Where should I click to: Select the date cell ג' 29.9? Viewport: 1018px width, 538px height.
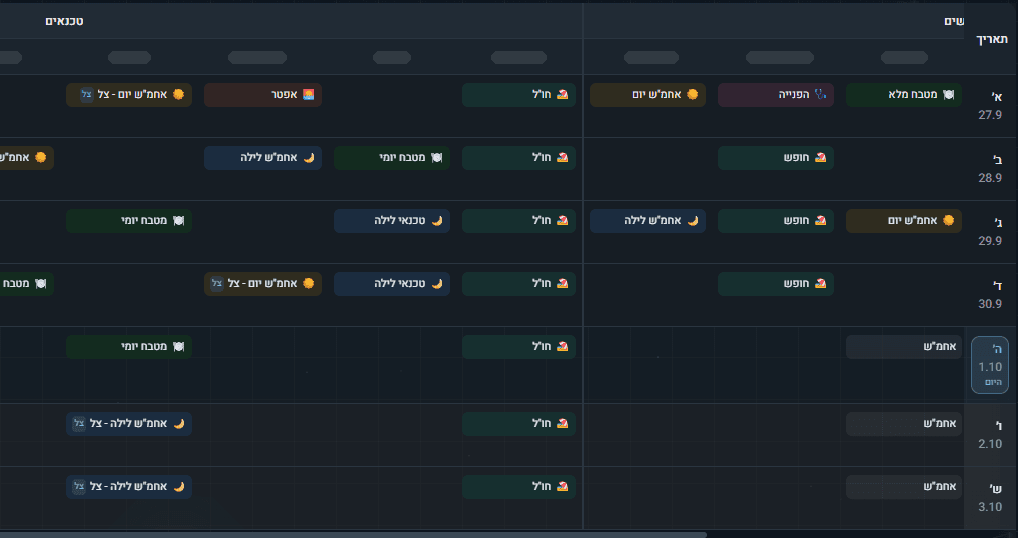991,232
